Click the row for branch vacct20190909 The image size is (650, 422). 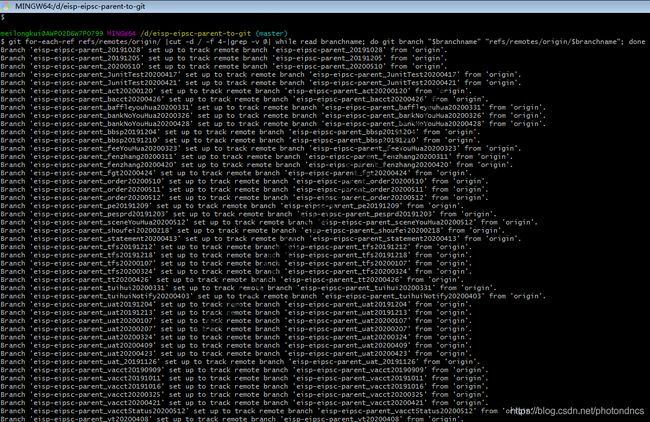click(x=244, y=370)
